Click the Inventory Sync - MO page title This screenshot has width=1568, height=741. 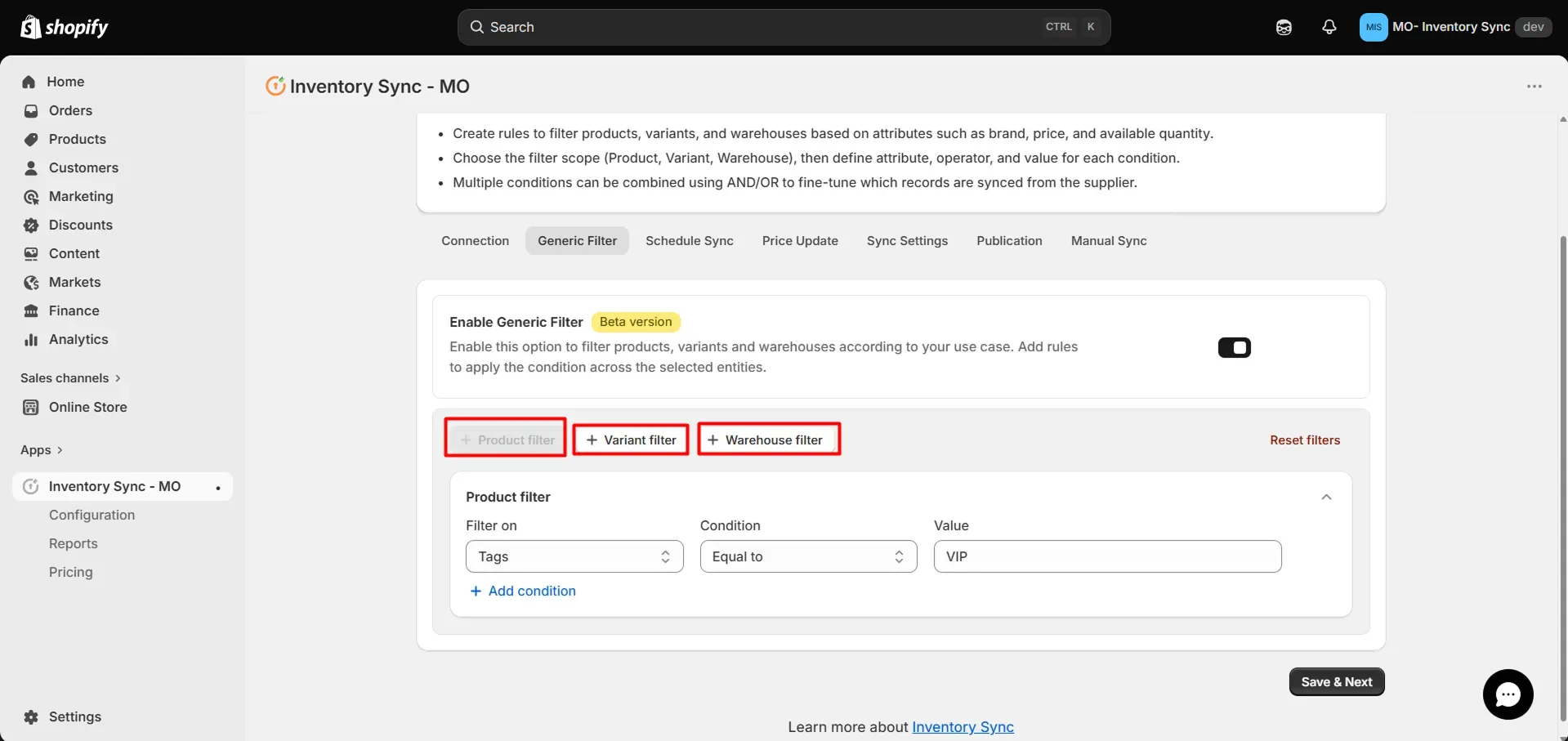[x=379, y=86]
